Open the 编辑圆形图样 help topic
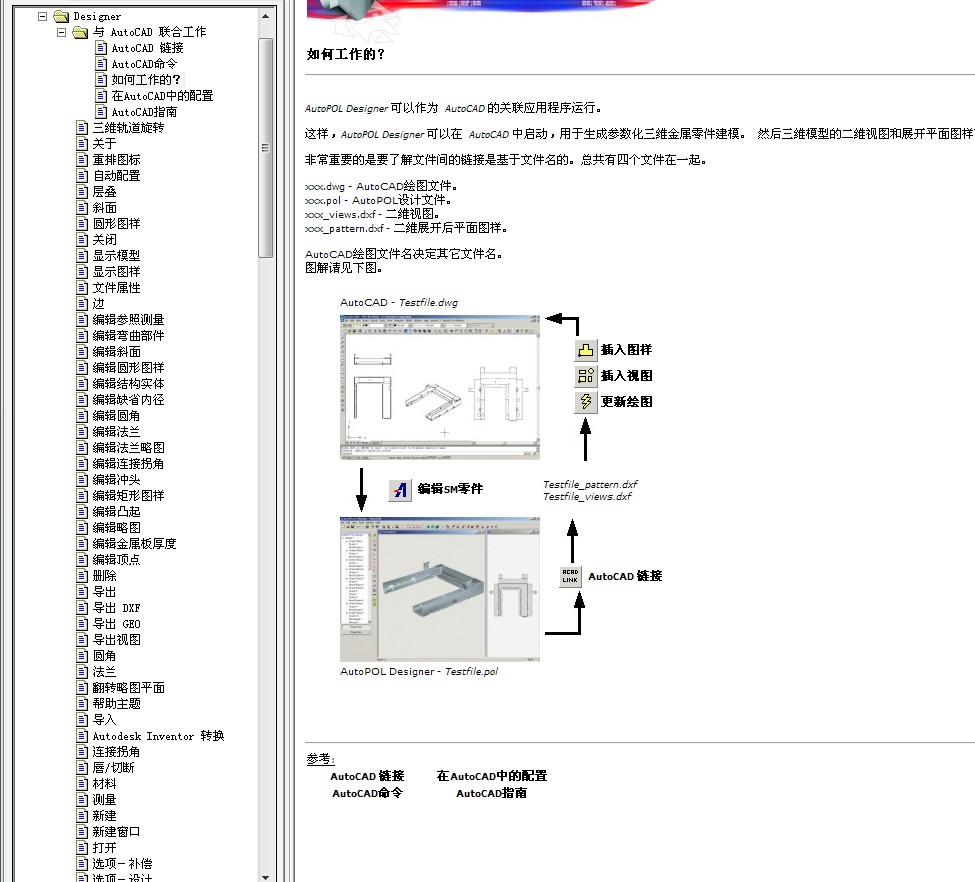This screenshot has height=882, width=975. coord(128,368)
